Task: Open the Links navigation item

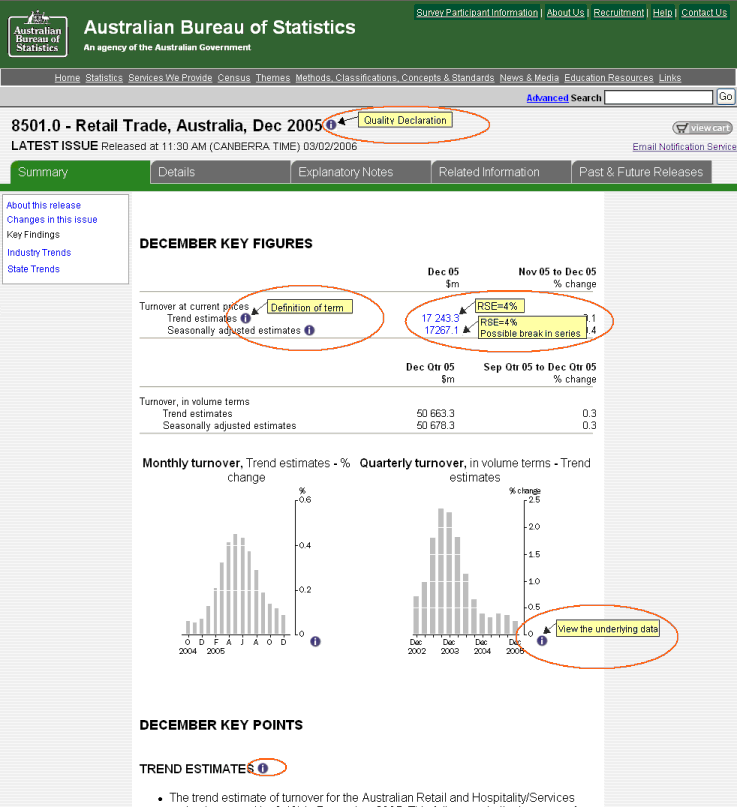Action: (670, 78)
